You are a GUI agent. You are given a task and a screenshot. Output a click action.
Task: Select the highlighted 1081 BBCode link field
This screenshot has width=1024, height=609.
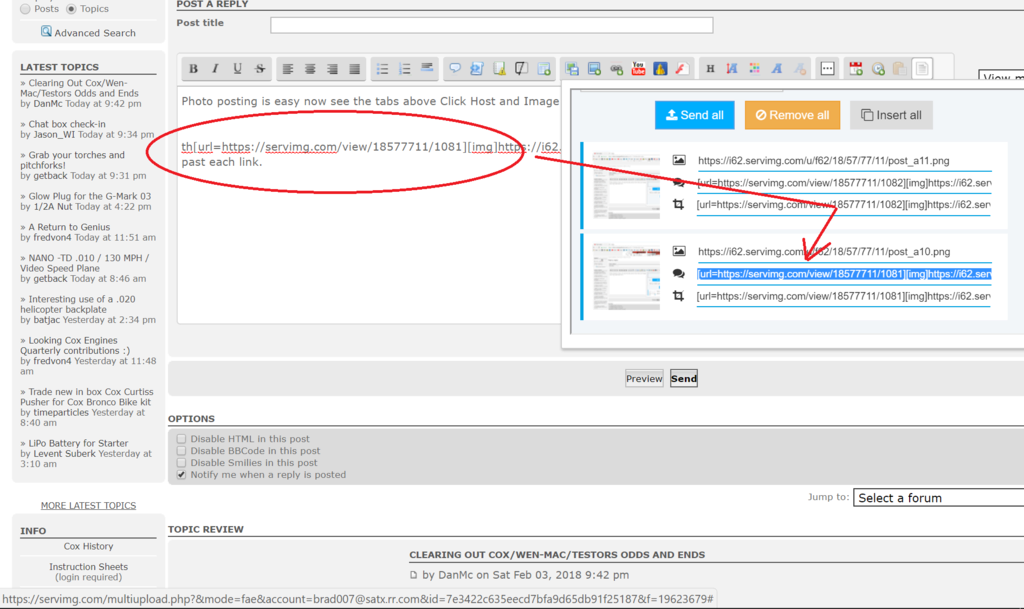[x=844, y=274]
